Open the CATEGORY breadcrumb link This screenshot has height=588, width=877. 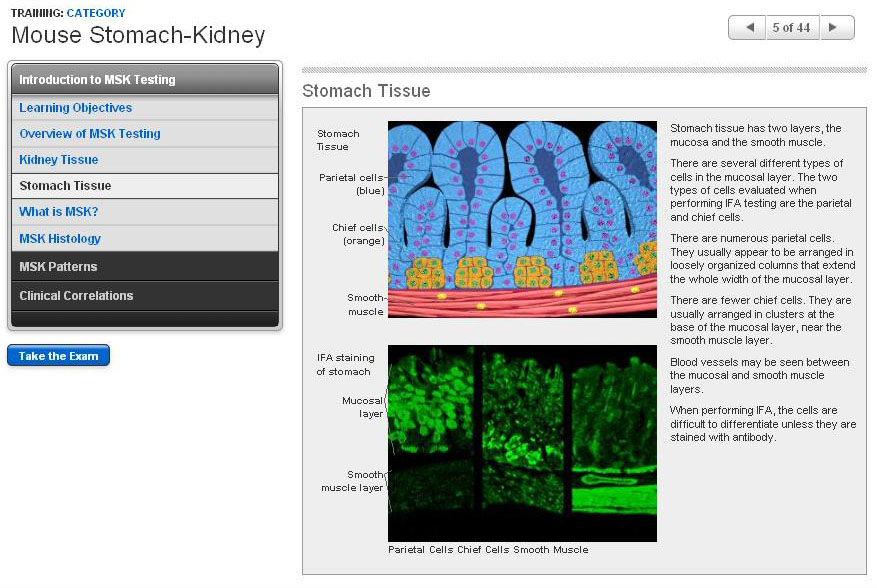96,13
